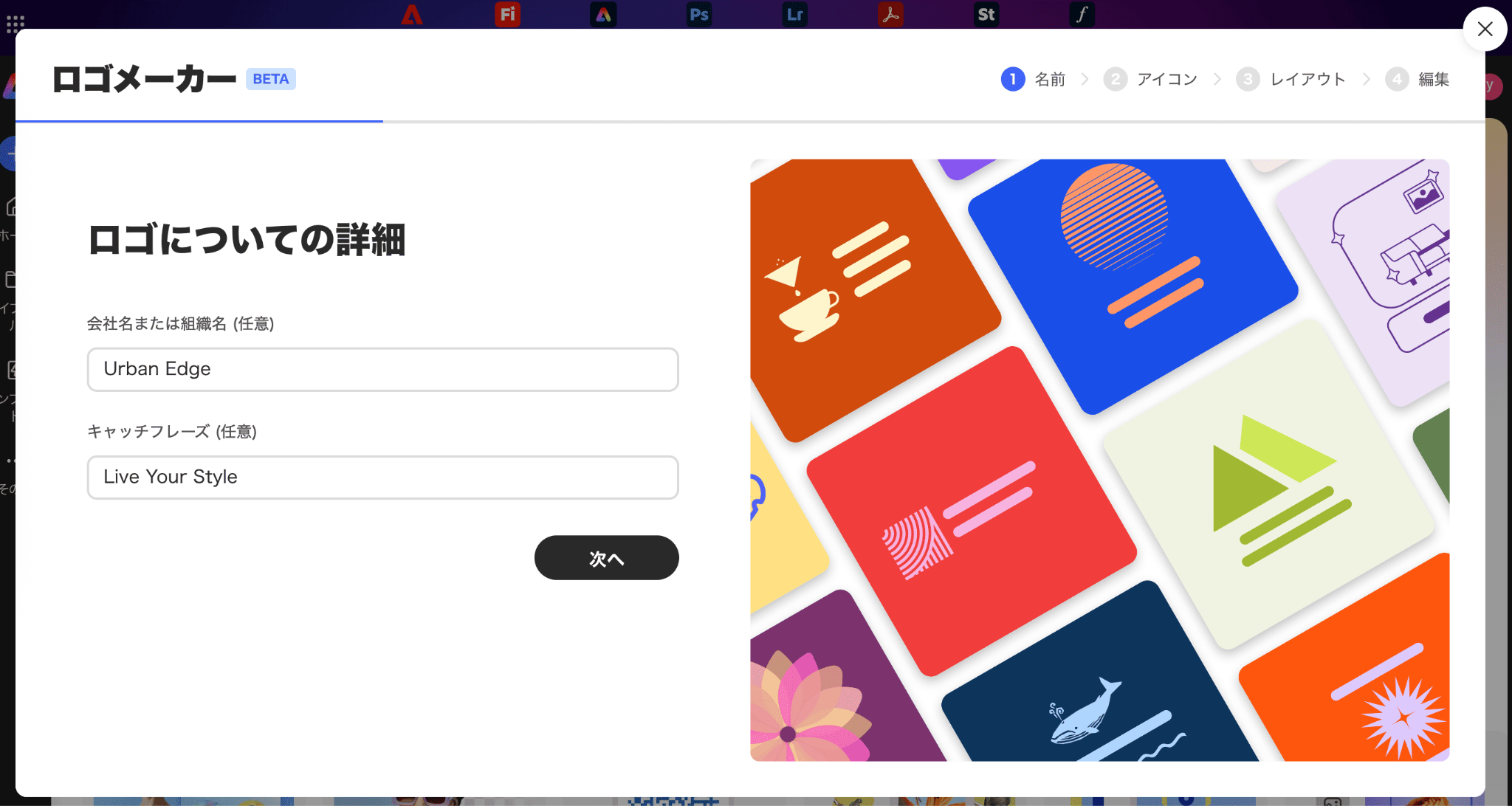Click the catchphrase field with Live Your Style
1512x806 pixels.
click(x=382, y=478)
